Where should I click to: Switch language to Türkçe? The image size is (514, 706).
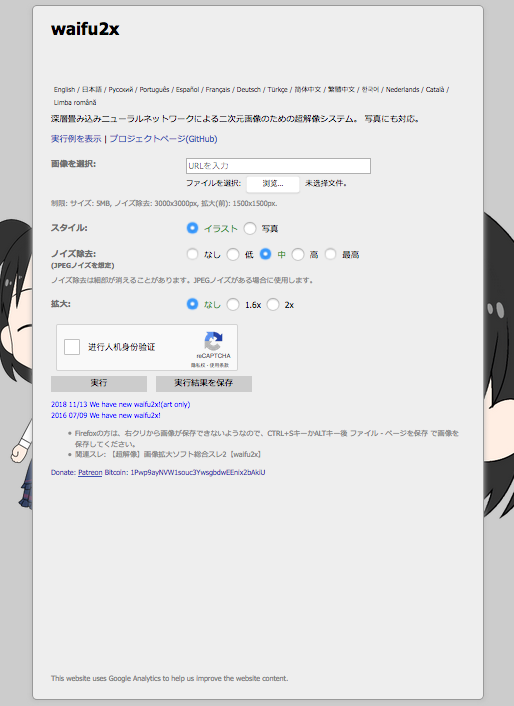point(277,90)
